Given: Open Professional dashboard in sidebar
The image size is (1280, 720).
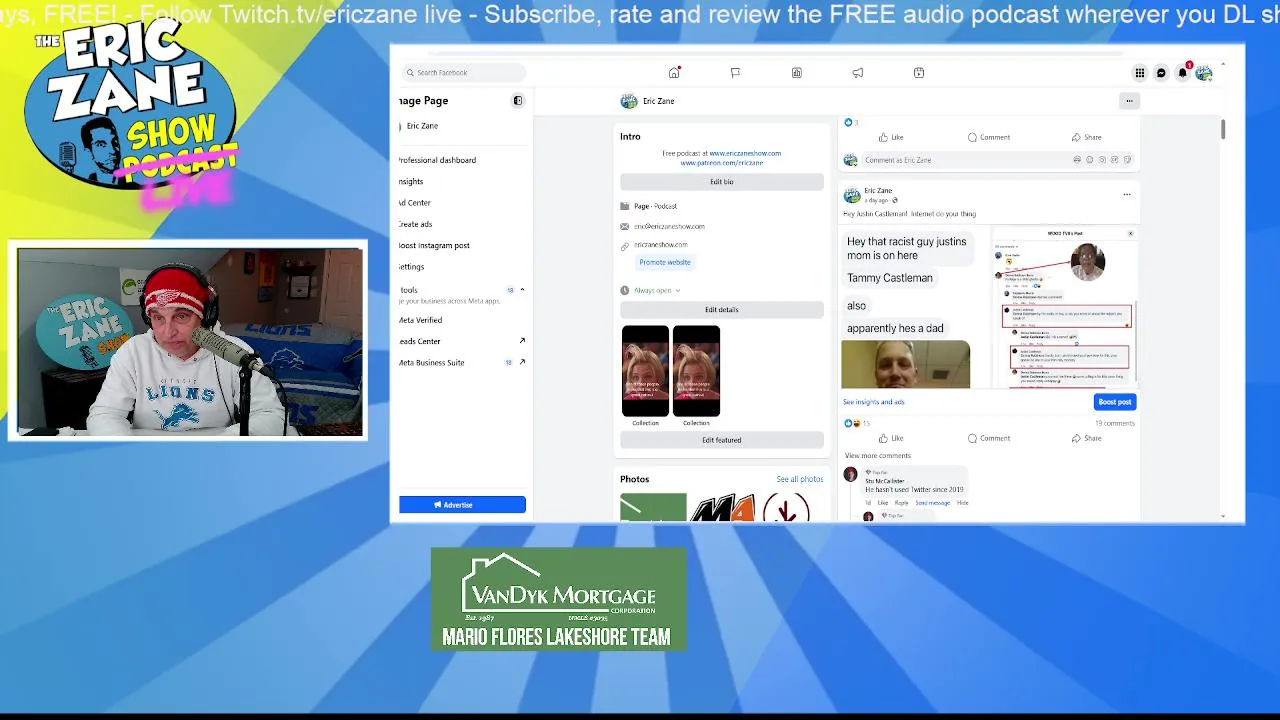Looking at the screenshot, I should (437, 160).
